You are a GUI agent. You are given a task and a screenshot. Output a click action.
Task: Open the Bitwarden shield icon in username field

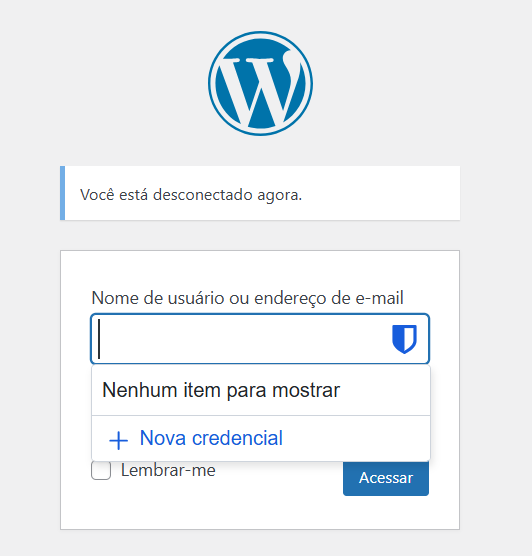coord(404,339)
